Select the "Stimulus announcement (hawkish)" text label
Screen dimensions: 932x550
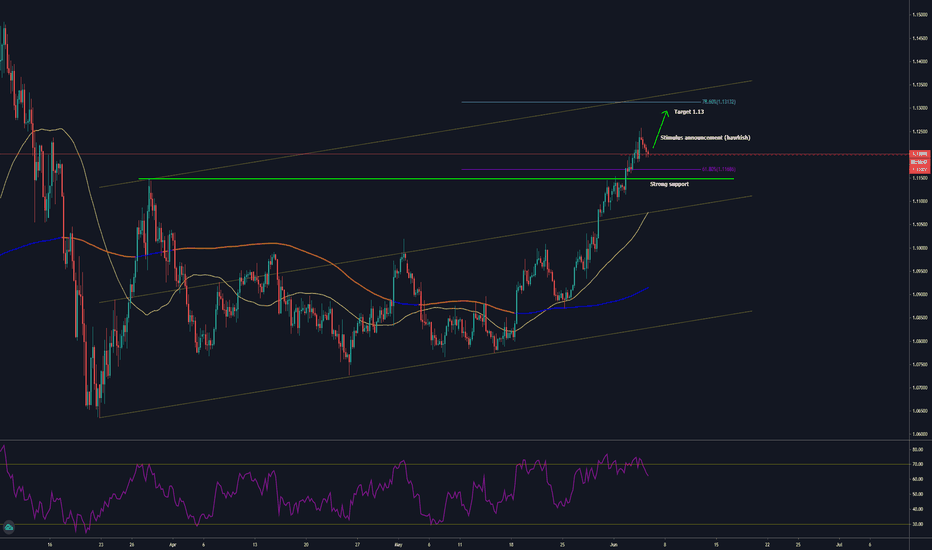(705, 137)
